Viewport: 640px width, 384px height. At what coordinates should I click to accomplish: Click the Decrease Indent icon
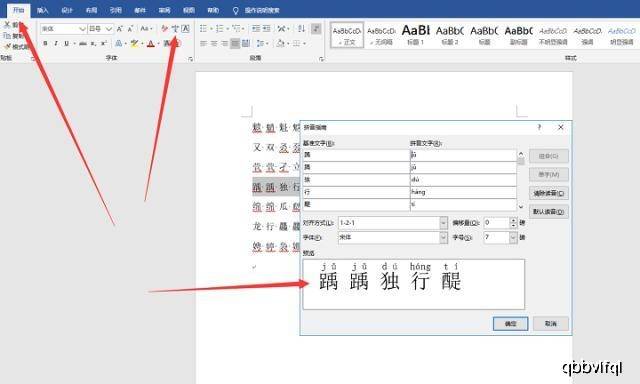[256, 29]
